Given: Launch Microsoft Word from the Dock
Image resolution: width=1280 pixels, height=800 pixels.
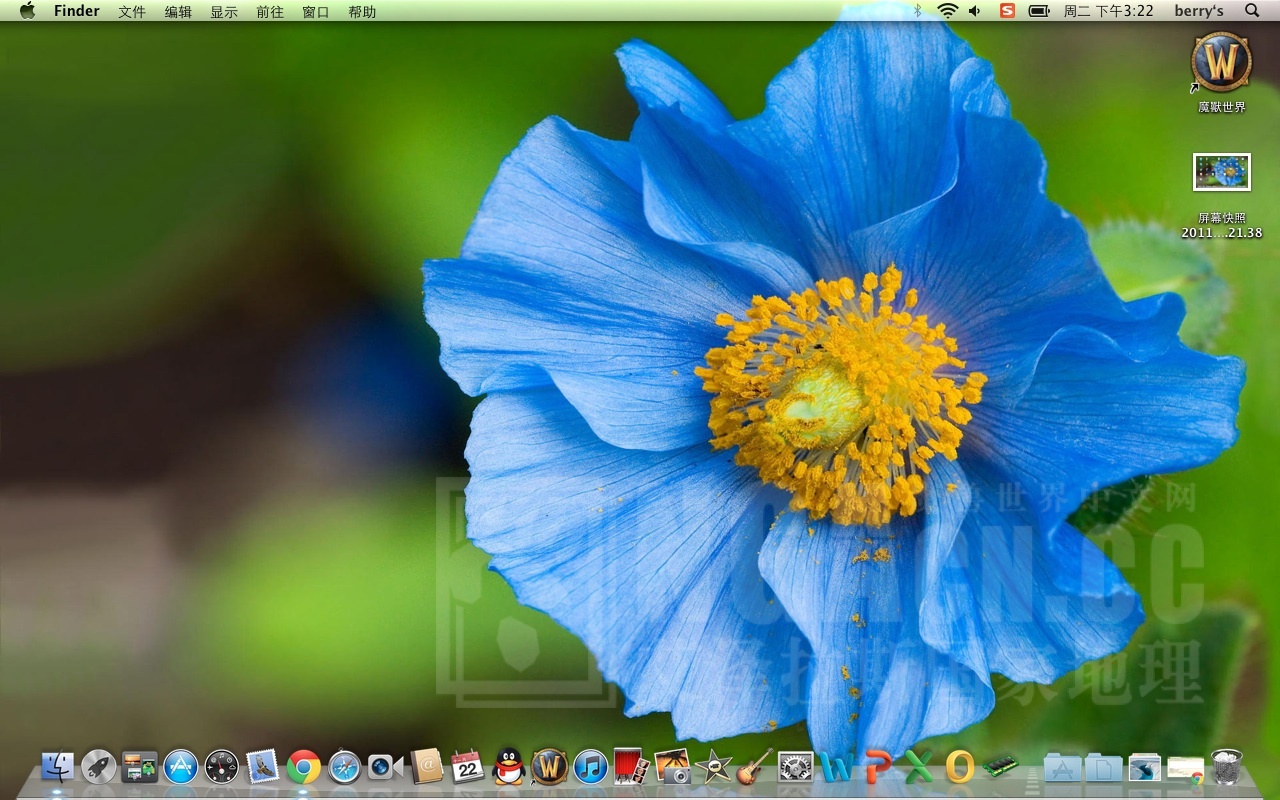Looking at the screenshot, I should pyautogui.click(x=835, y=767).
